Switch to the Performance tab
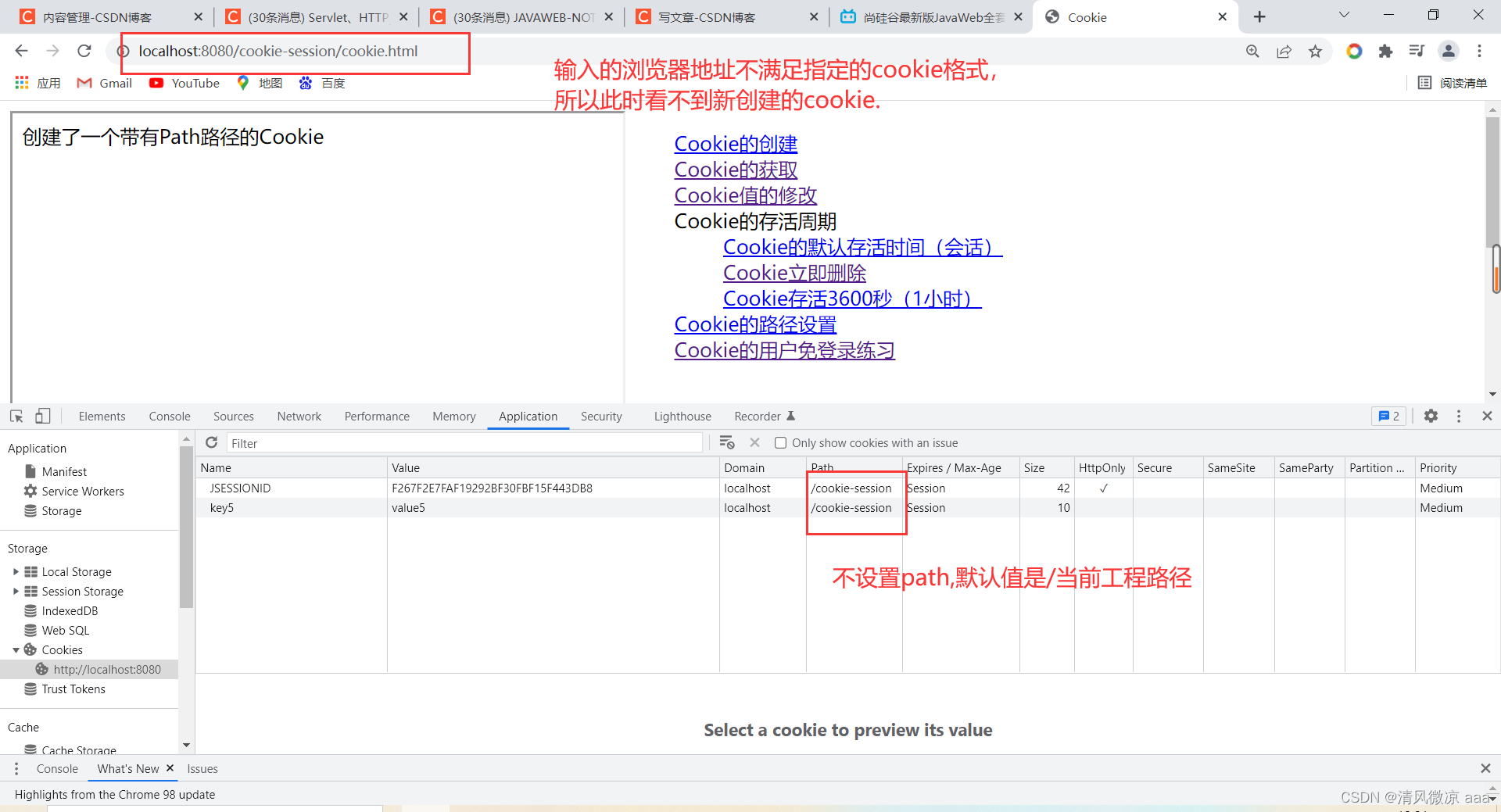Viewport: 1501px width, 812px height. [x=377, y=417]
